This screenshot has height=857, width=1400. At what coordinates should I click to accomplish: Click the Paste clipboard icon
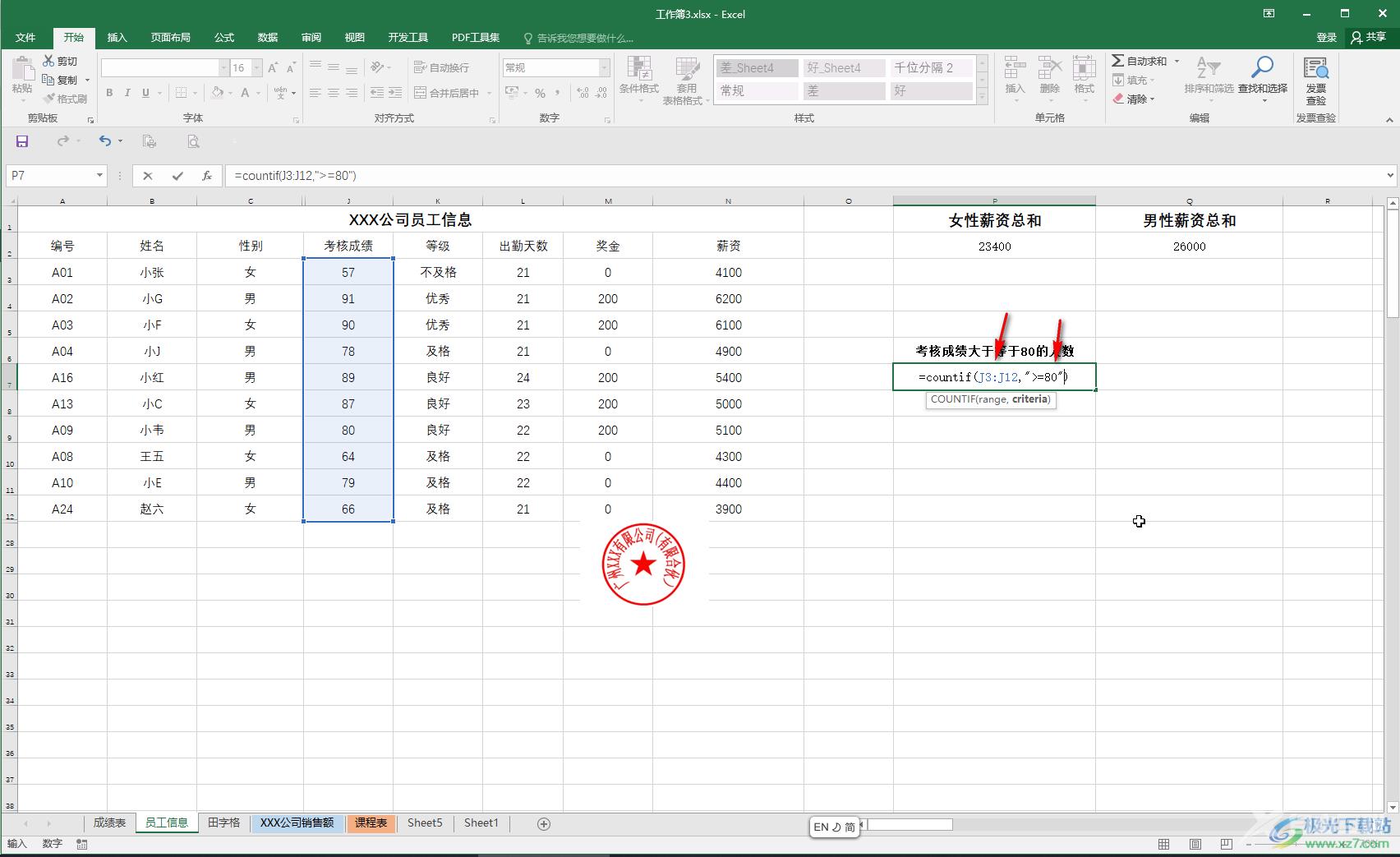click(22, 69)
